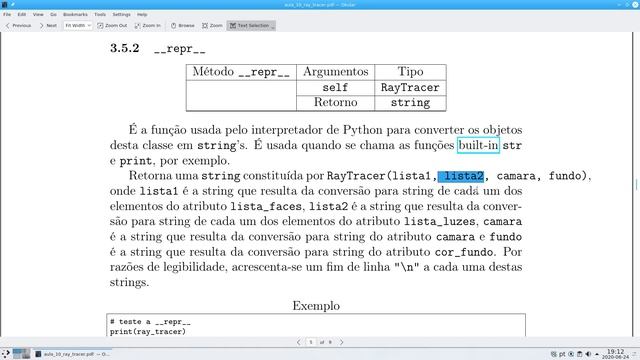The height and width of the screenshot is (360, 640).
Task: Click the Next page toolbar button
Action: 48,25
